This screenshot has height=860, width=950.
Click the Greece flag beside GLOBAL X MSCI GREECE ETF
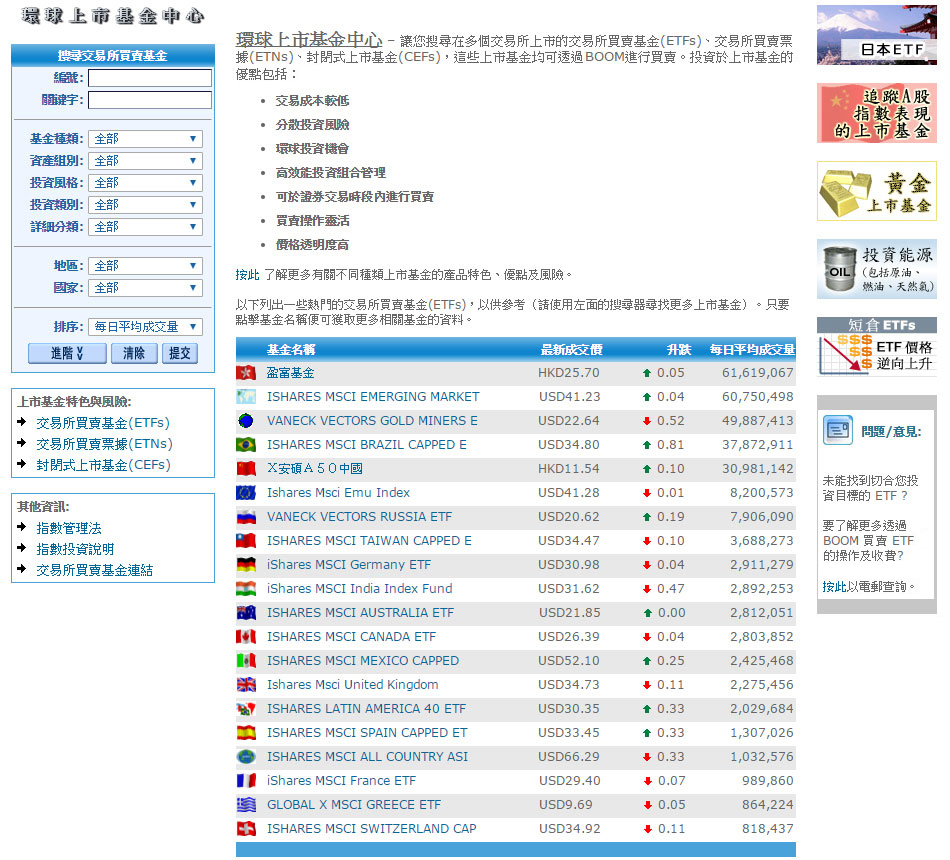[246, 805]
